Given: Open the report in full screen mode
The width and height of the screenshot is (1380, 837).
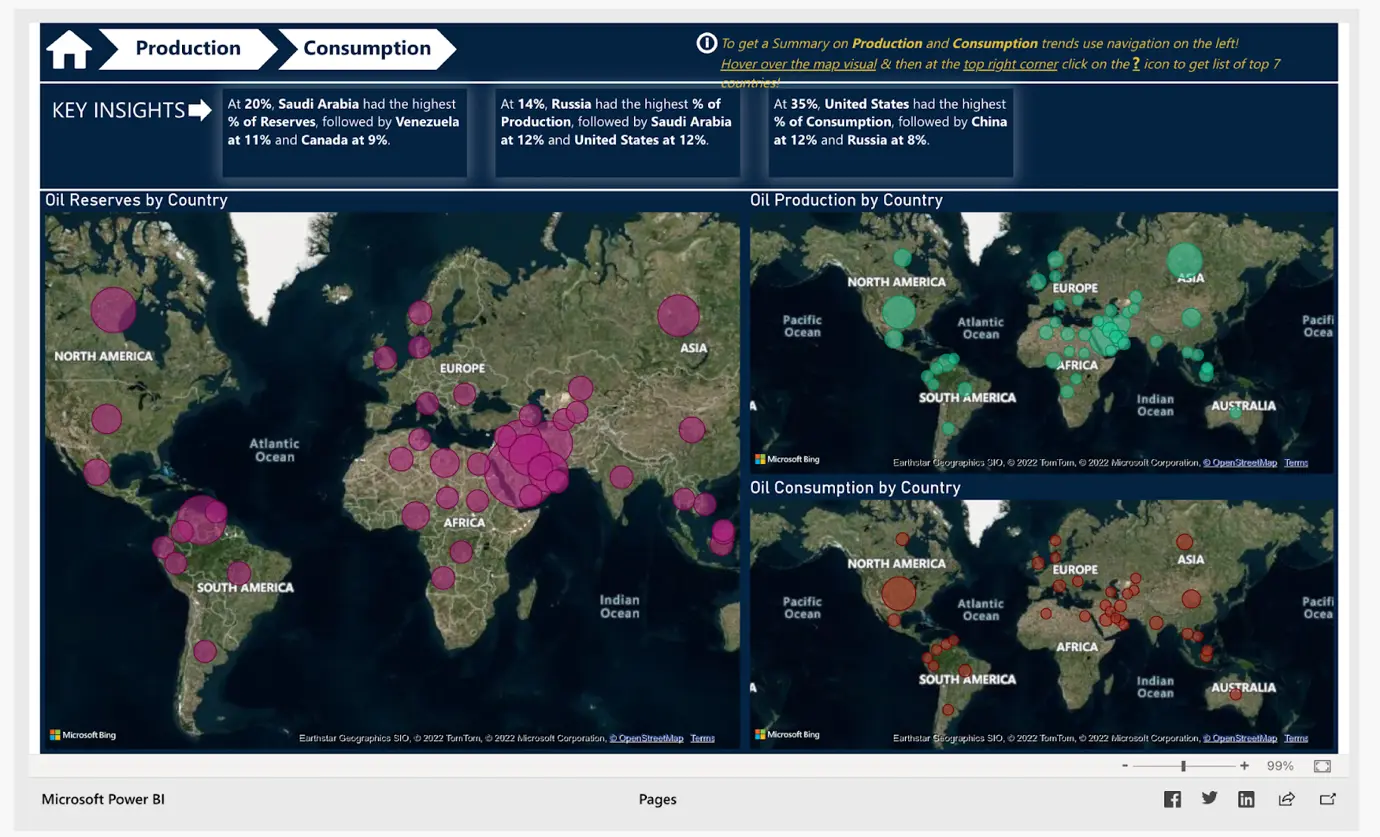Looking at the screenshot, I should click(1327, 799).
